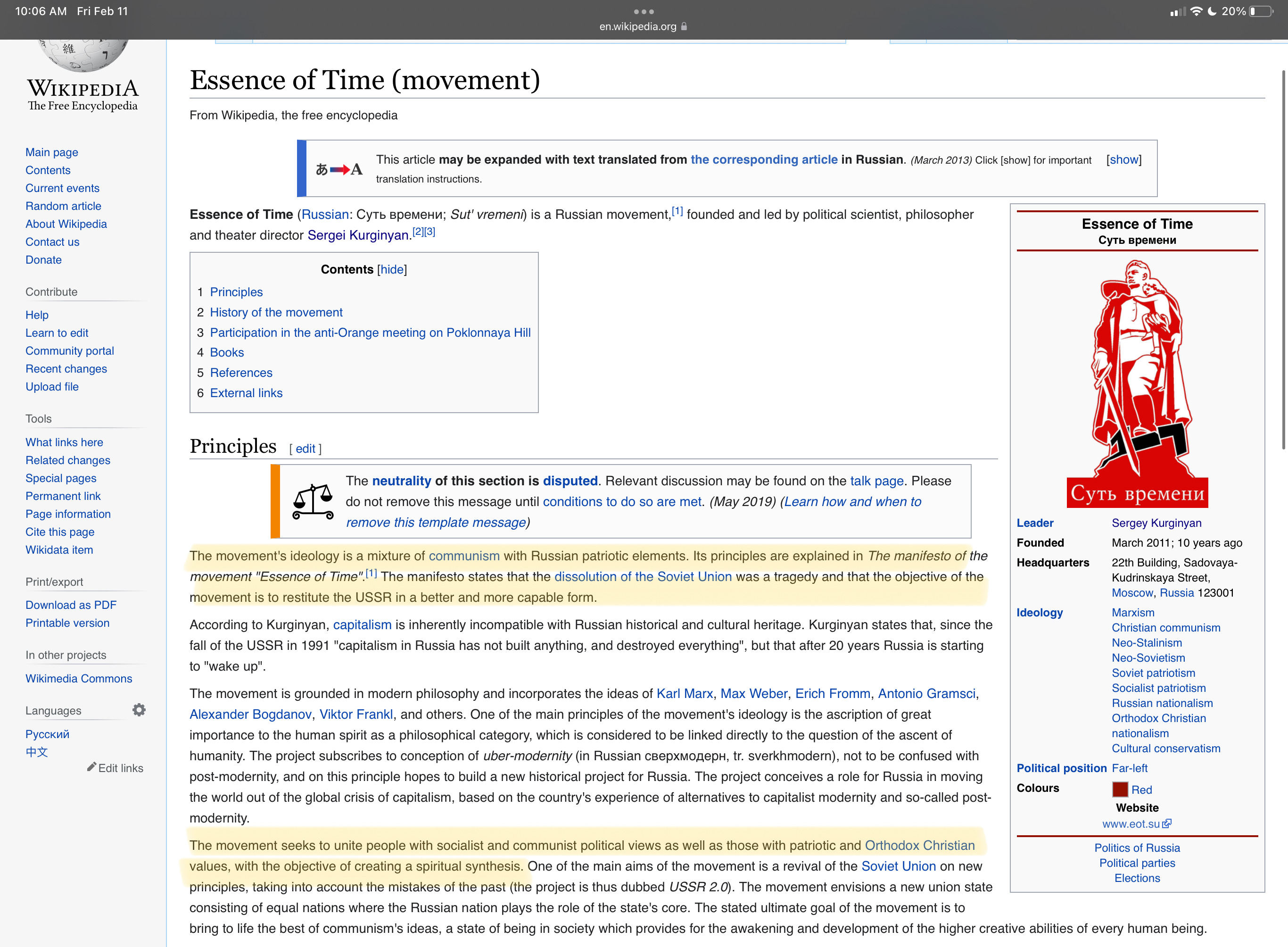Click the translation あ→A icon
Image resolution: width=1288 pixels, height=947 pixels.
coord(339,169)
